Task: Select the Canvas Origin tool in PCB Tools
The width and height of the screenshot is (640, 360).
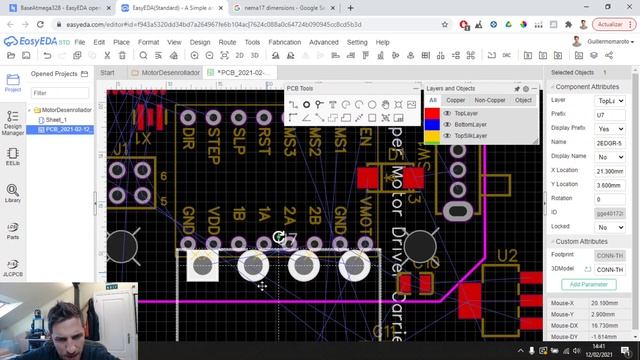Action: point(293,118)
